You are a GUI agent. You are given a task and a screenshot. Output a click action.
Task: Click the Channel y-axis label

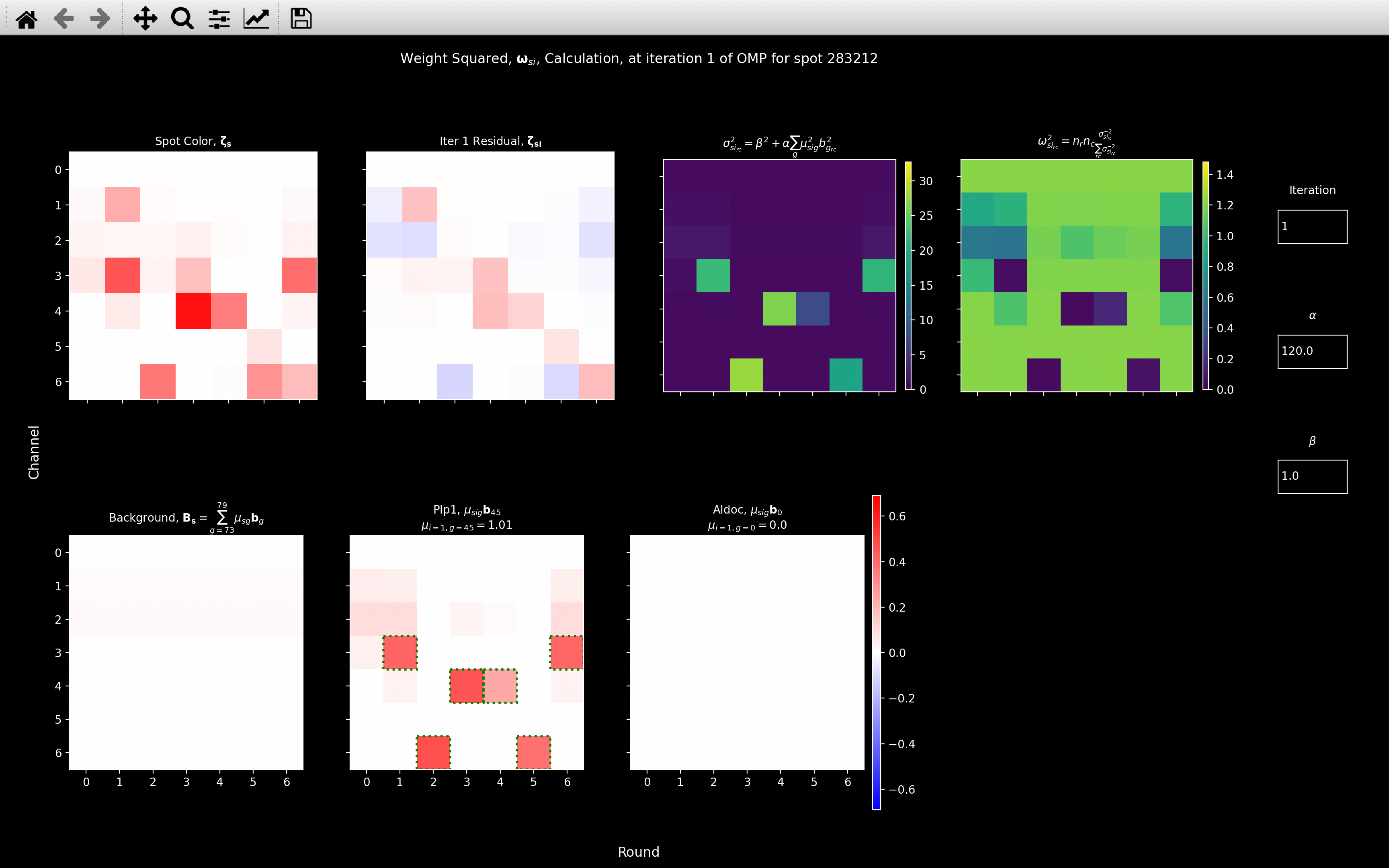pos(34,452)
